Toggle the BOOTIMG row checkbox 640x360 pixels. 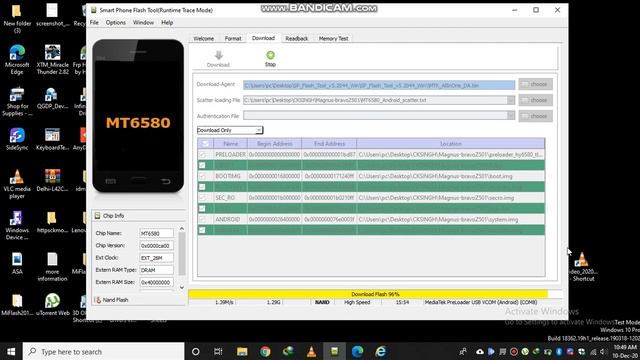point(202,176)
